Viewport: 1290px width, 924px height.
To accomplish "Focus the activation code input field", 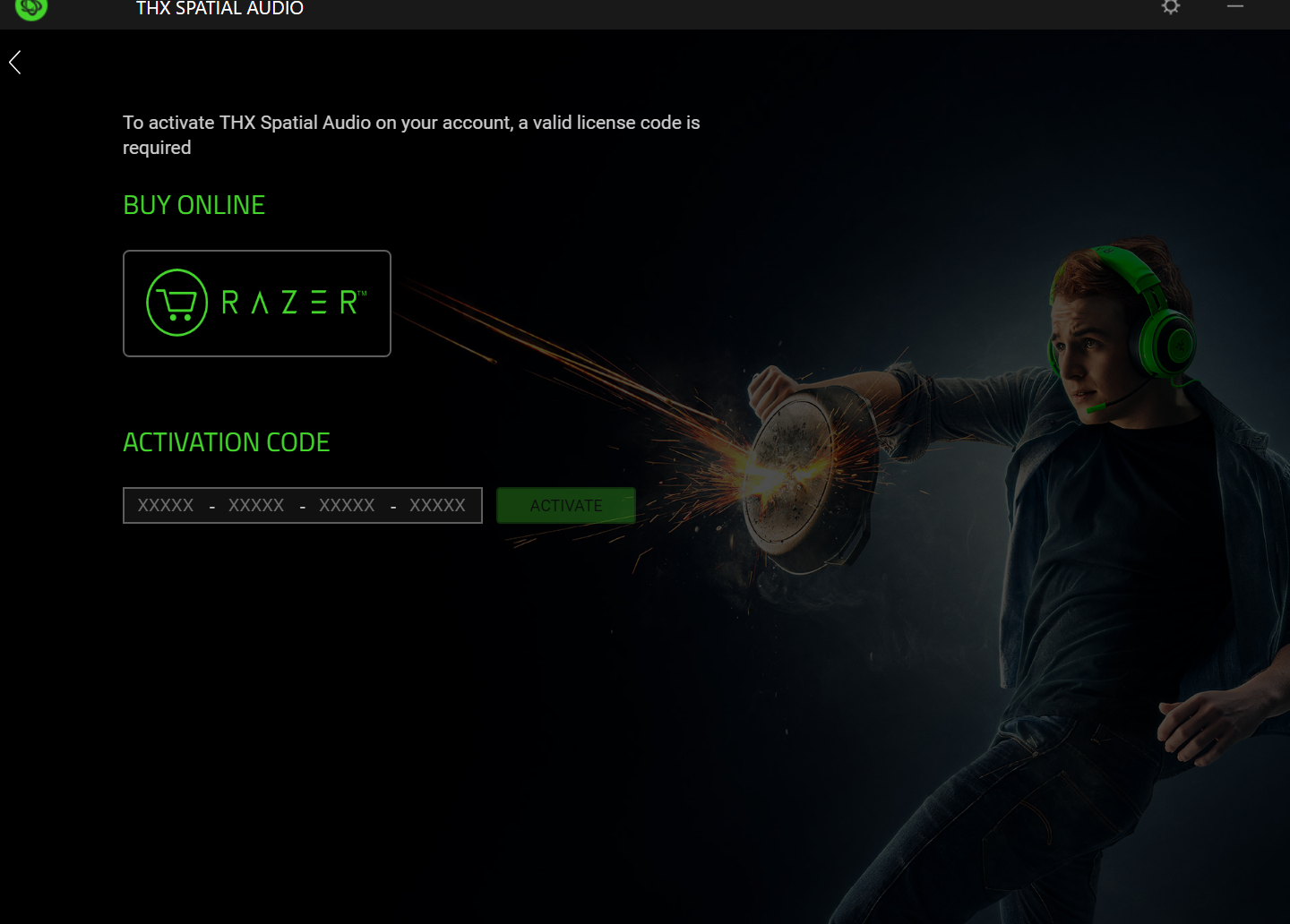I will (303, 506).
